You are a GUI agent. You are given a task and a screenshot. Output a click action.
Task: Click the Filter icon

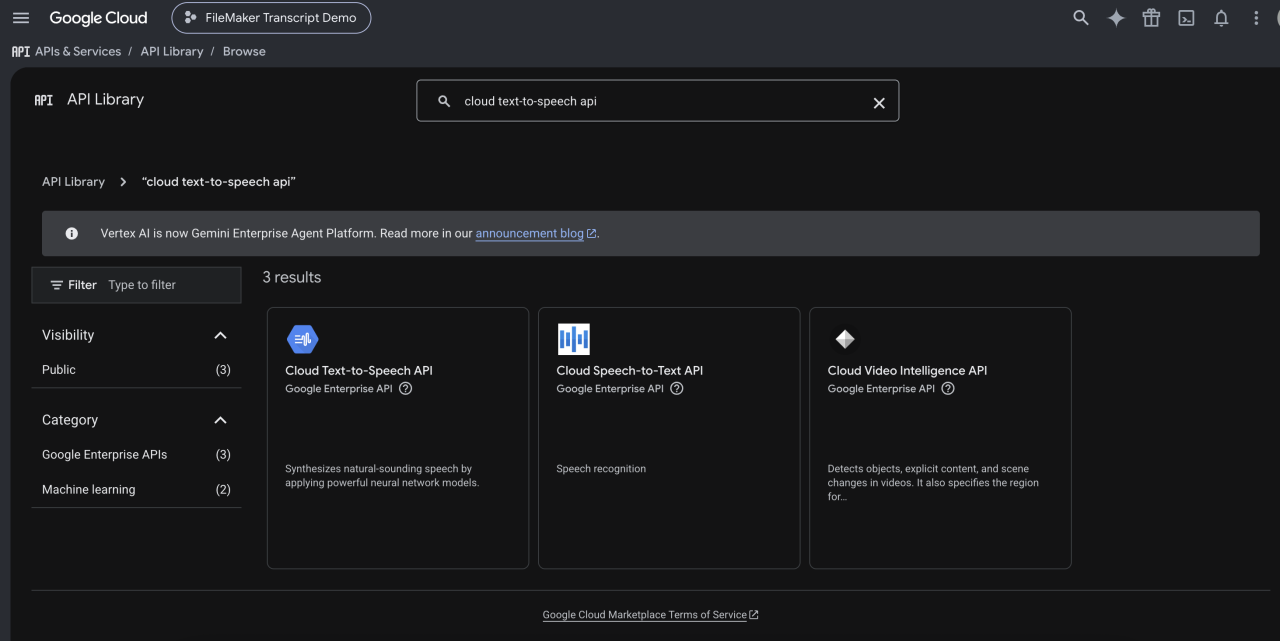pyautogui.click(x=57, y=285)
